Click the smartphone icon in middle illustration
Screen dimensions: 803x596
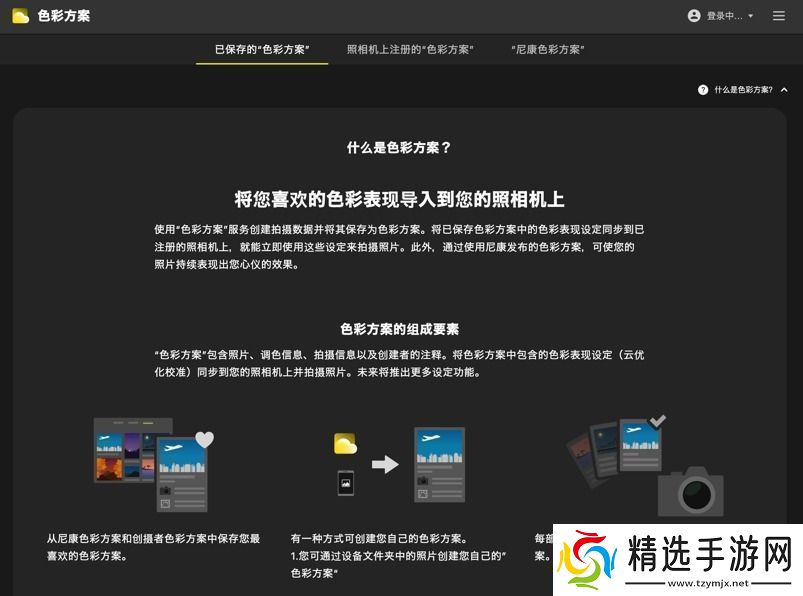(347, 484)
